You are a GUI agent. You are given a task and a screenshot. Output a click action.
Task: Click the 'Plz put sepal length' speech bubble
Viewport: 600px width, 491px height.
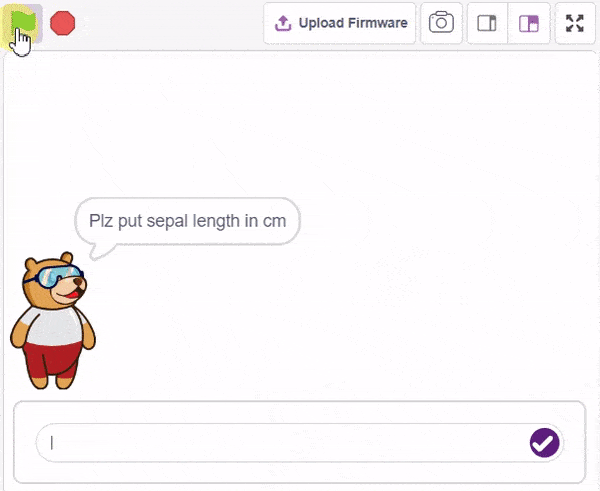(187, 221)
